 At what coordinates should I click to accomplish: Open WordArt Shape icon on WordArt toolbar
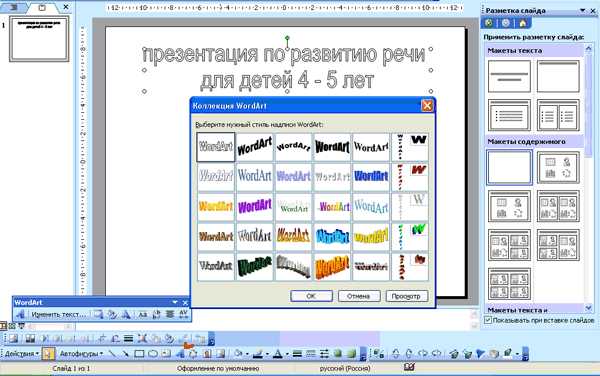[126, 314]
